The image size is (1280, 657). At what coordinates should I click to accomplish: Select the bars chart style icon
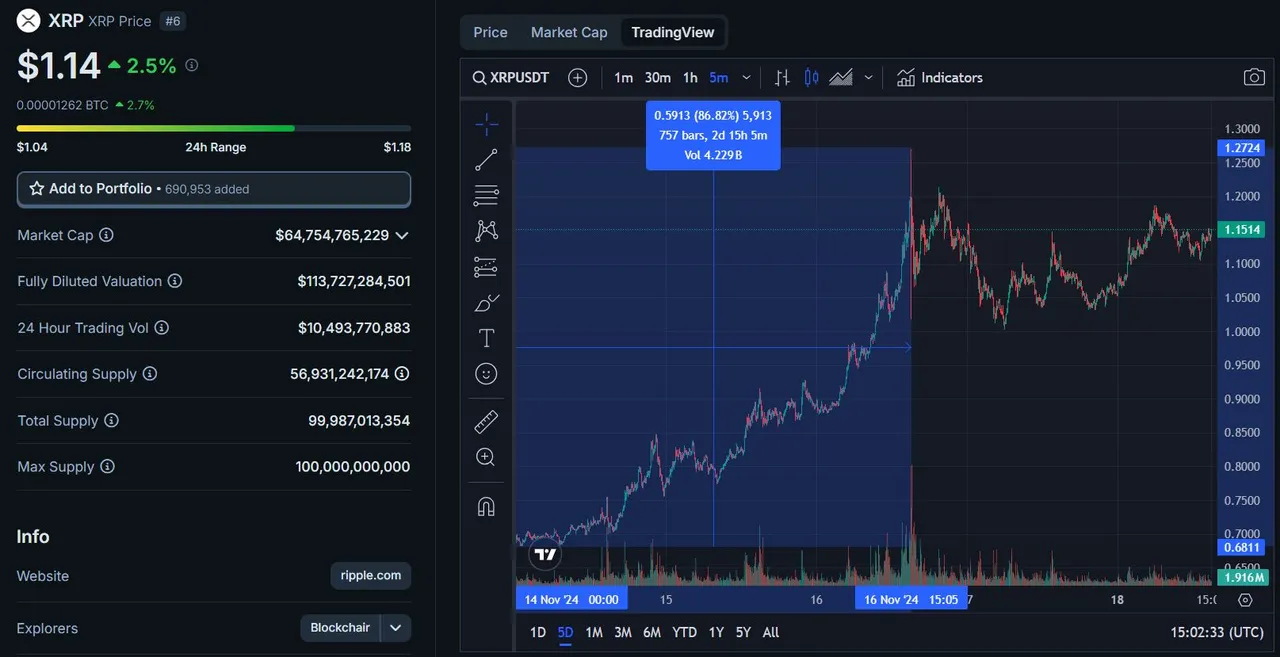(x=782, y=78)
